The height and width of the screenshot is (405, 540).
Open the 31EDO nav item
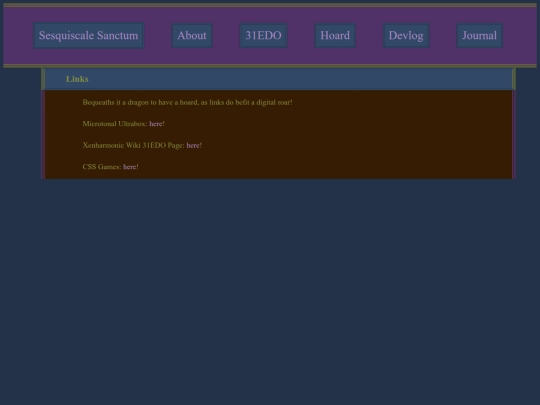pos(263,35)
